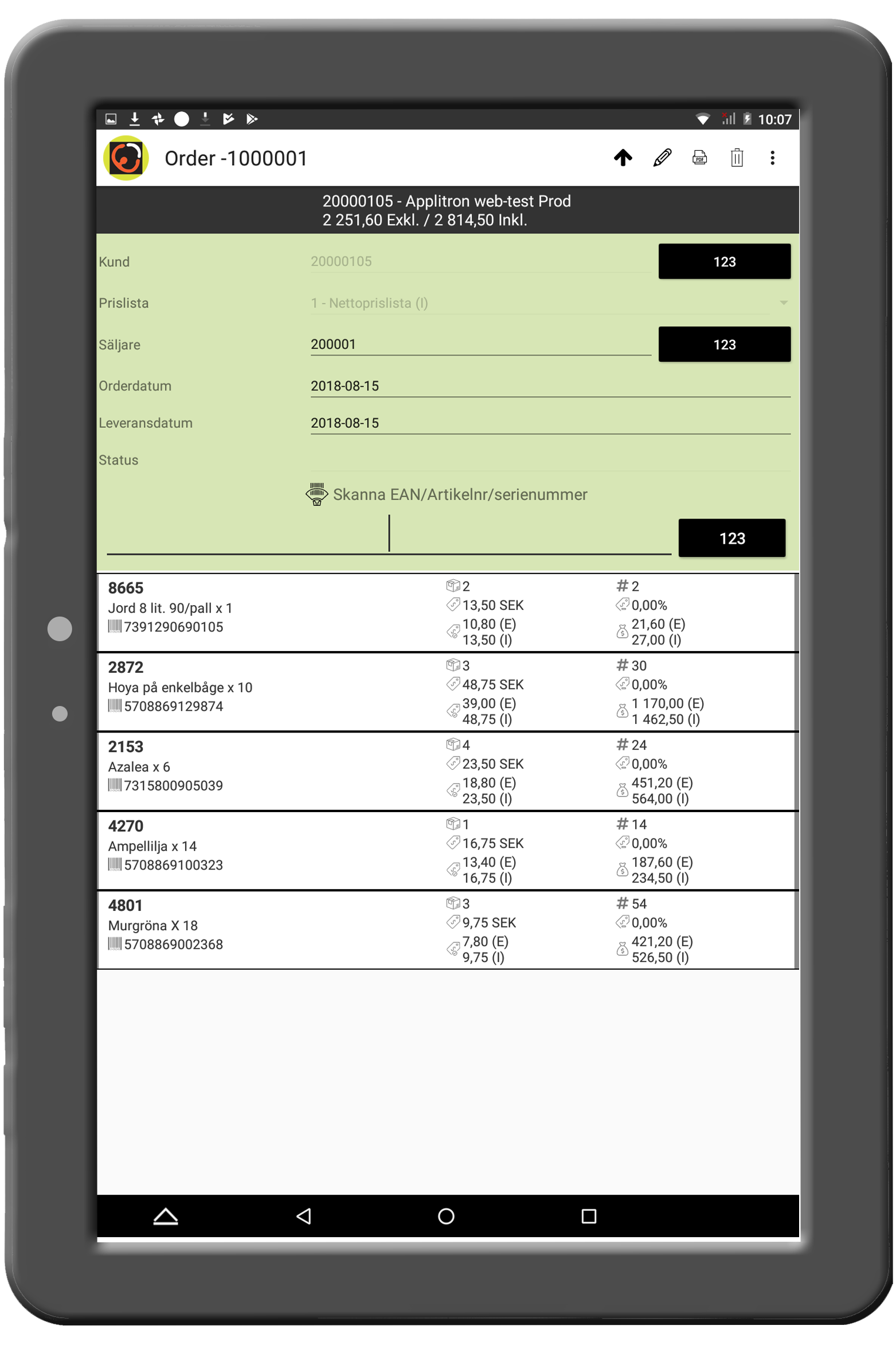896x1345 pixels.
Task: Open order row 8665 Jord 8 lit.
Action: click(447, 612)
